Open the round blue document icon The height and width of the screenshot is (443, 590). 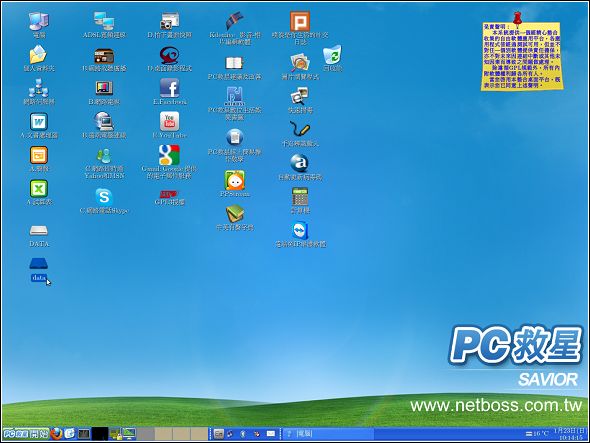(x=234, y=138)
